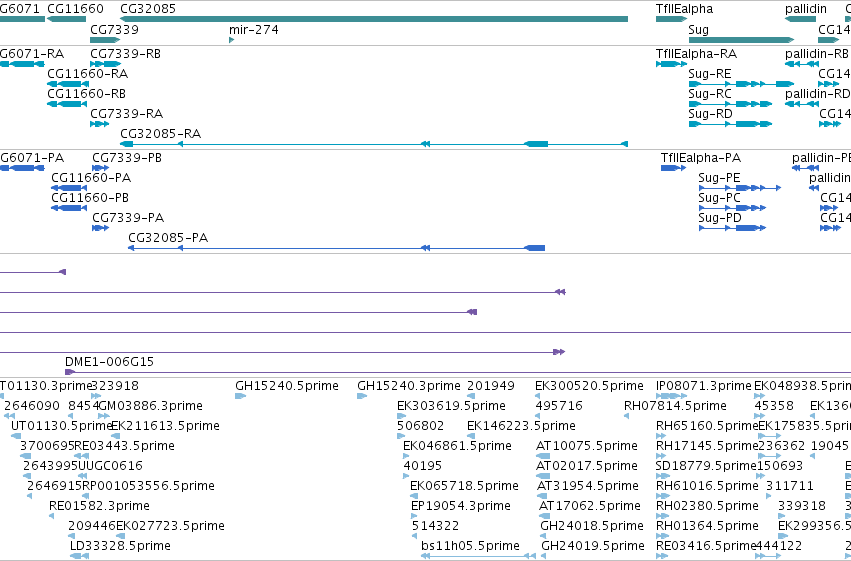Viewport: 851px width, 561px height.
Task: Open transcript pallidin-RB
Action: pyautogui.click(x=816, y=54)
